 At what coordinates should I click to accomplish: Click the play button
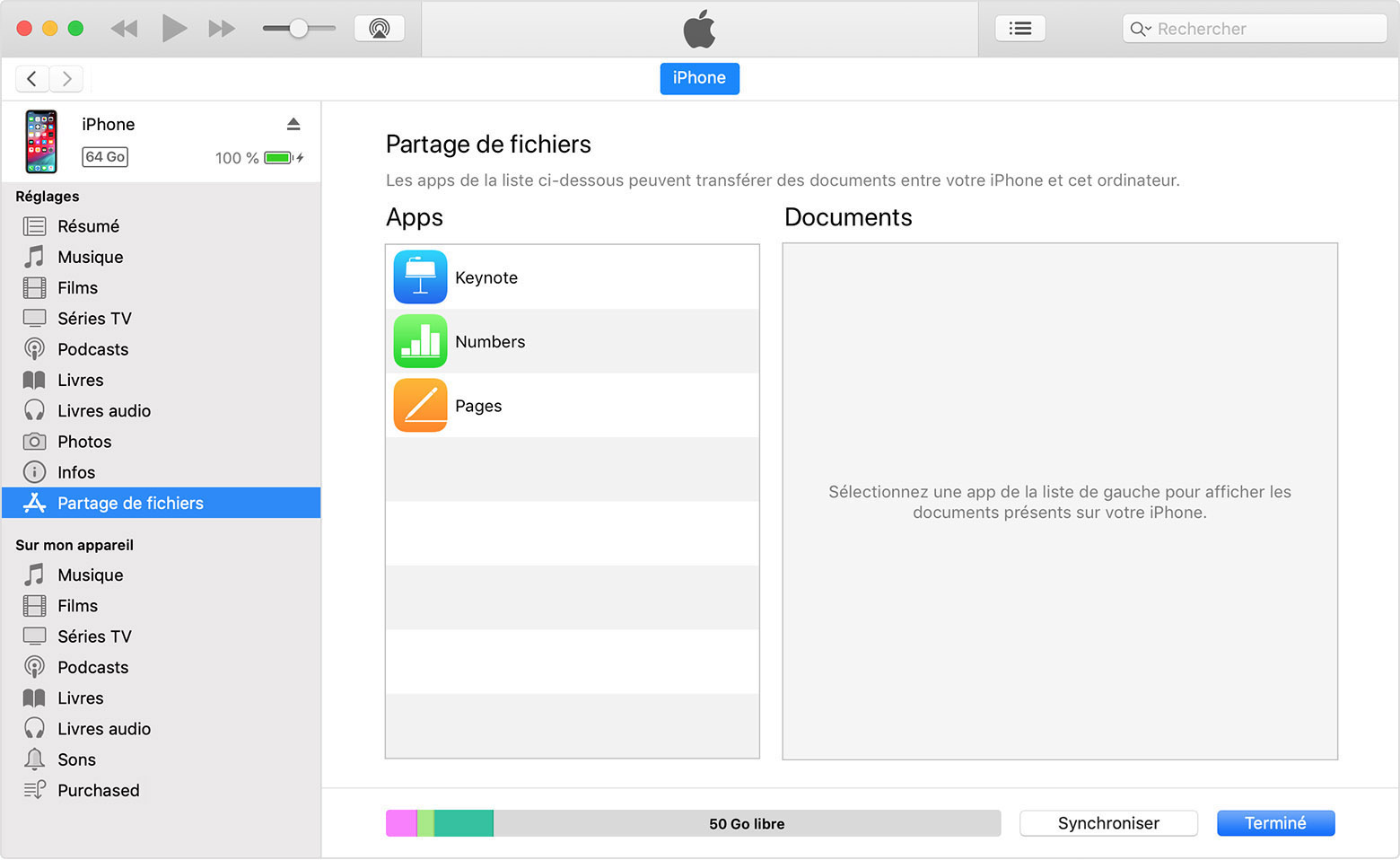[174, 28]
